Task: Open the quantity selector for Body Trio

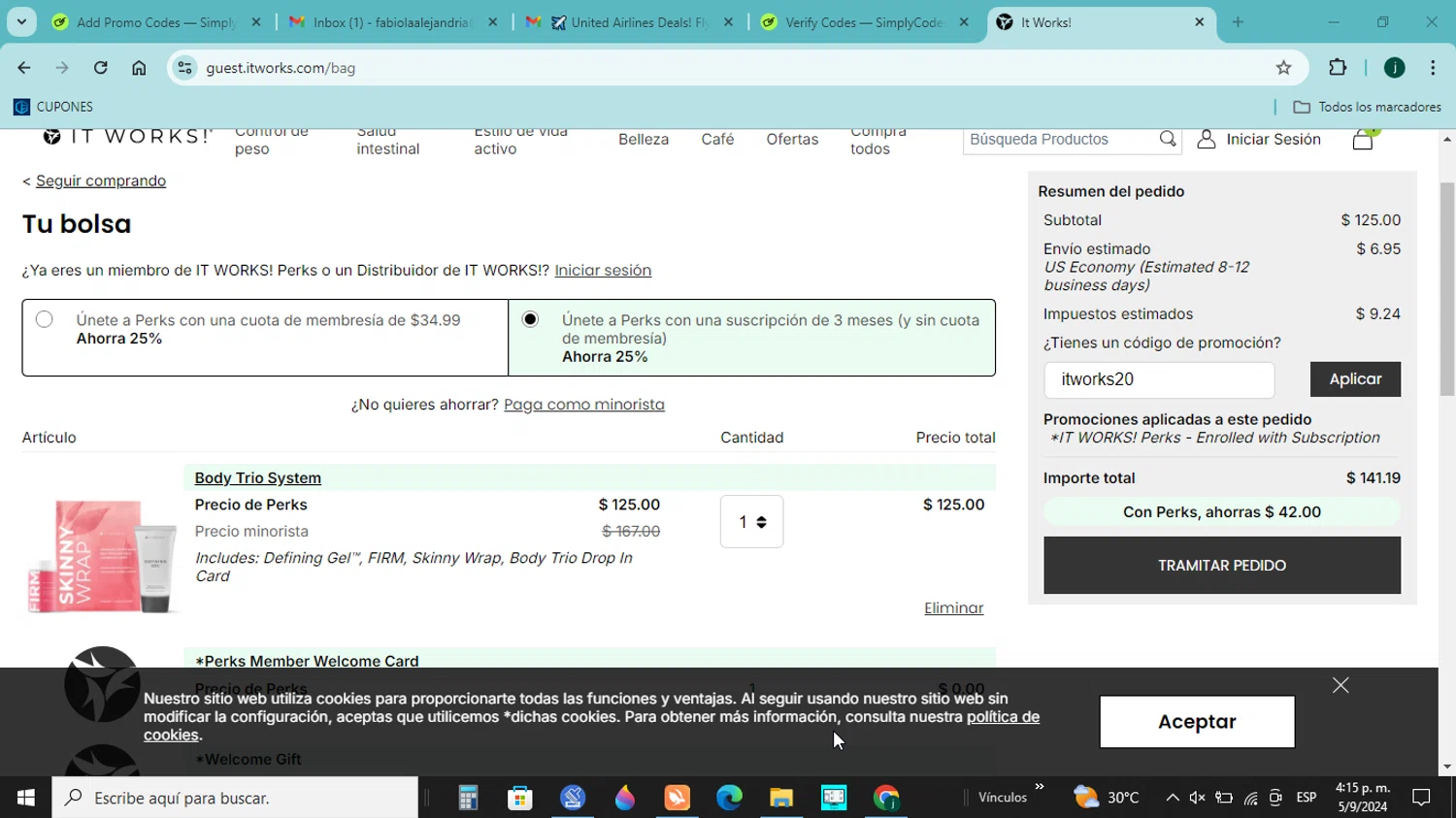Action: 751,522
